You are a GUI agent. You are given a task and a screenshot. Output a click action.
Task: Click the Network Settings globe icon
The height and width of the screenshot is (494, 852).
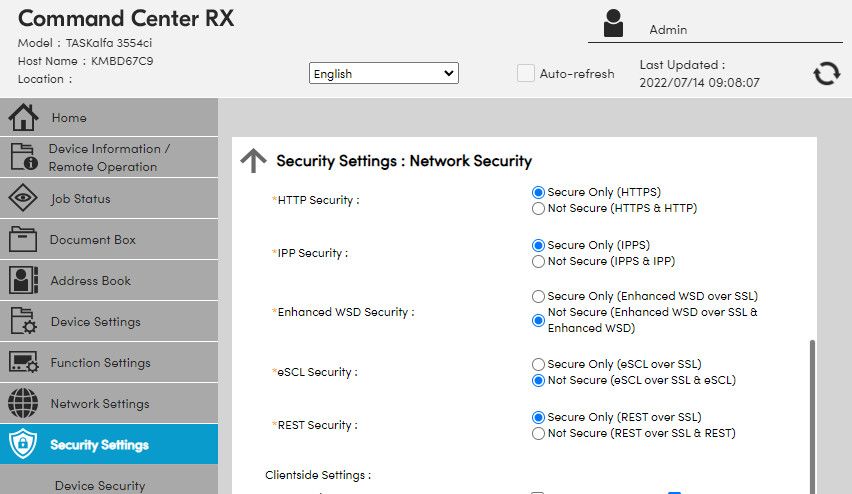pyautogui.click(x=23, y=403)
